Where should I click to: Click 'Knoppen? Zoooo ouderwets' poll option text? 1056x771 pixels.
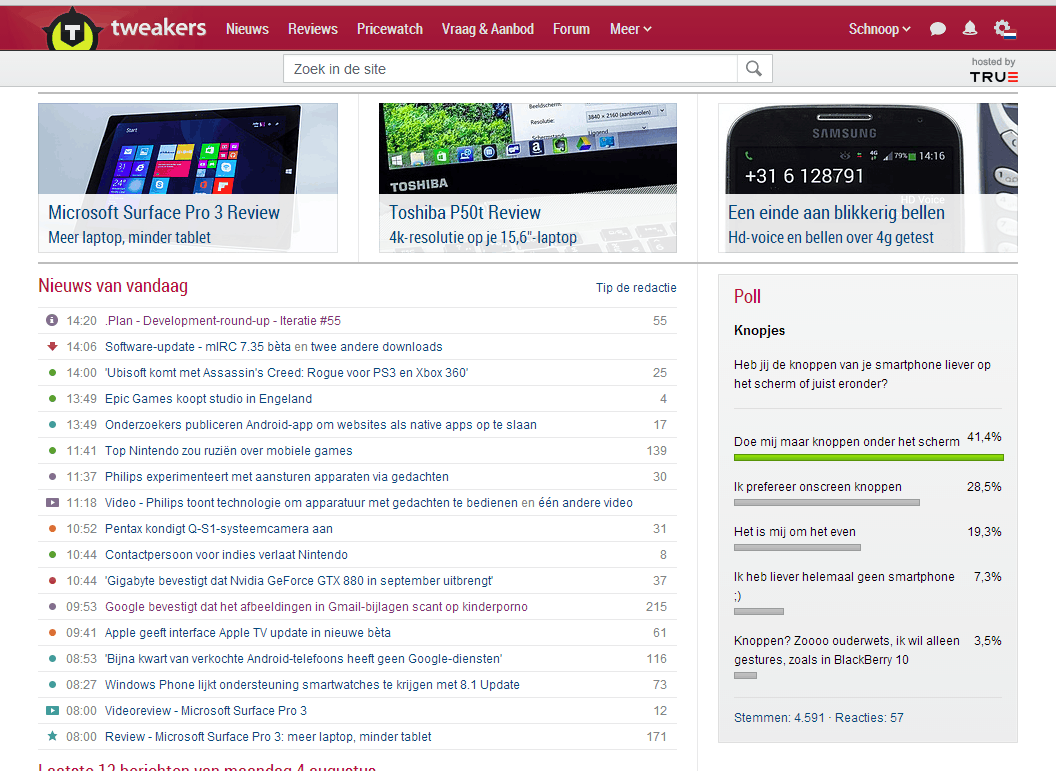[x=847, y=650]
